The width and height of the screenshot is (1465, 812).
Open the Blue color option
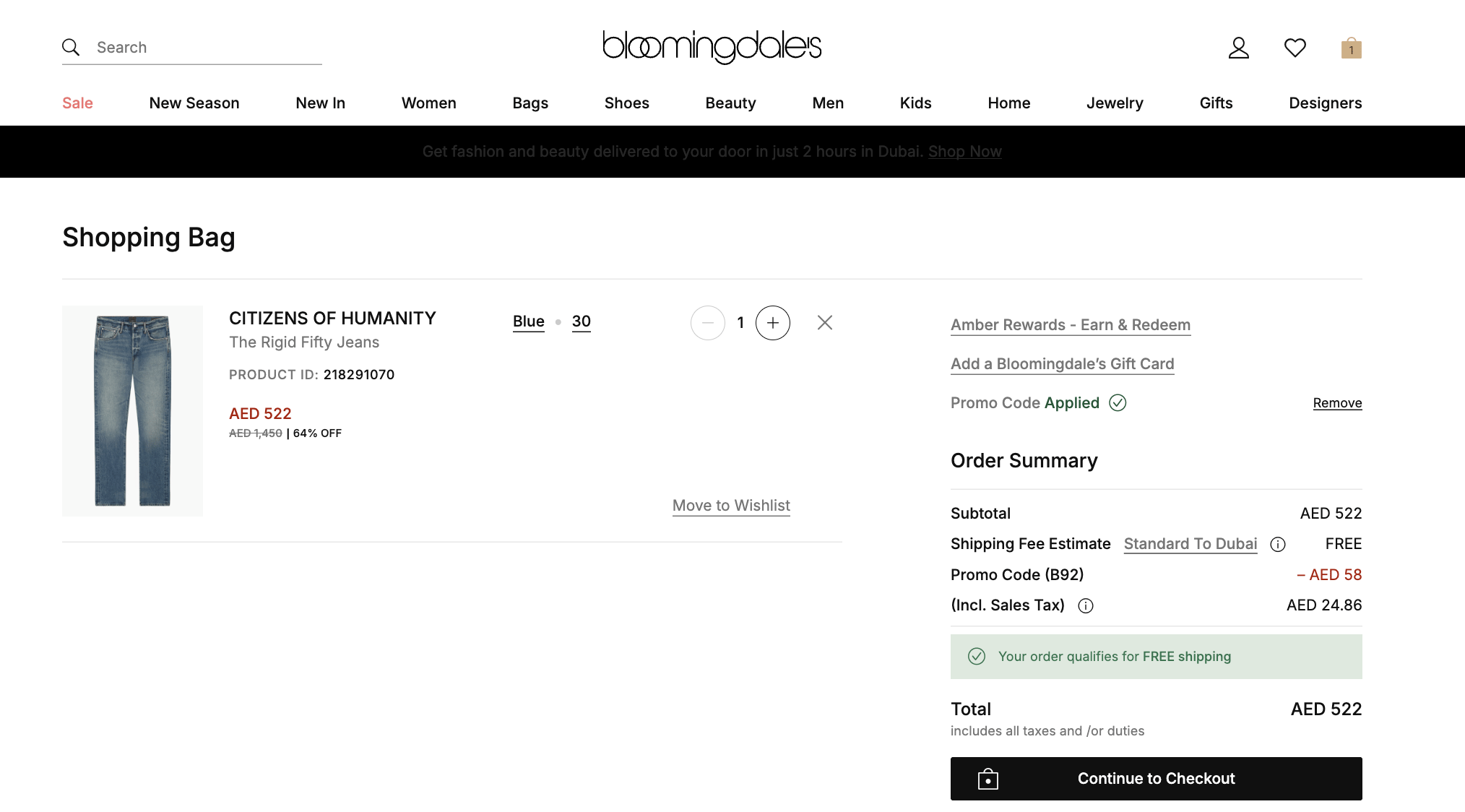[x=527, y=321]
